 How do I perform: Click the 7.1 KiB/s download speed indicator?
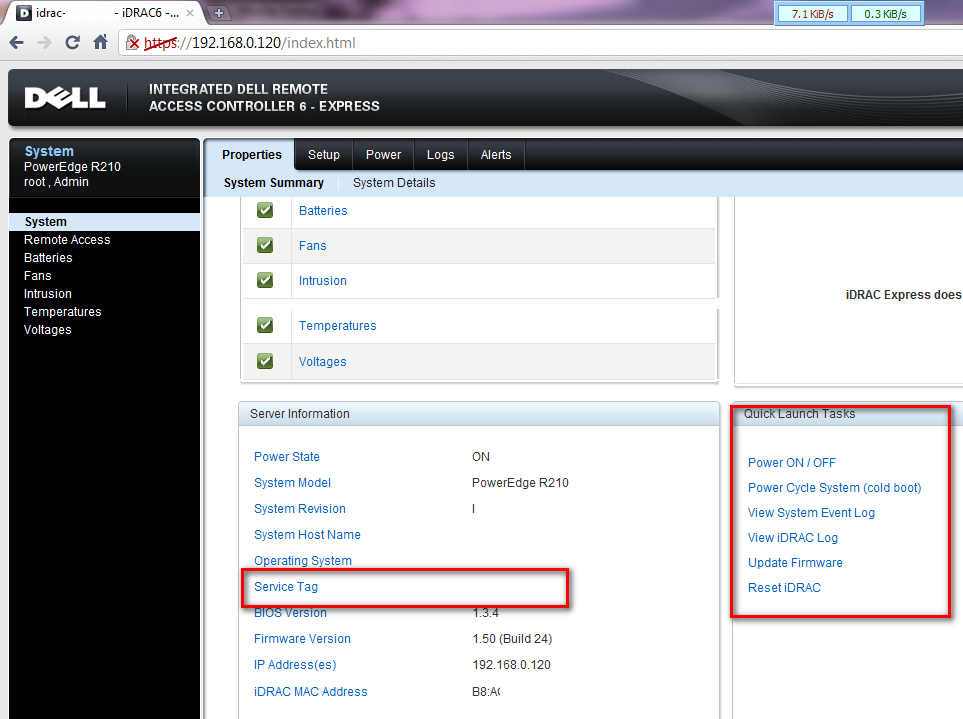pos(813,14)
